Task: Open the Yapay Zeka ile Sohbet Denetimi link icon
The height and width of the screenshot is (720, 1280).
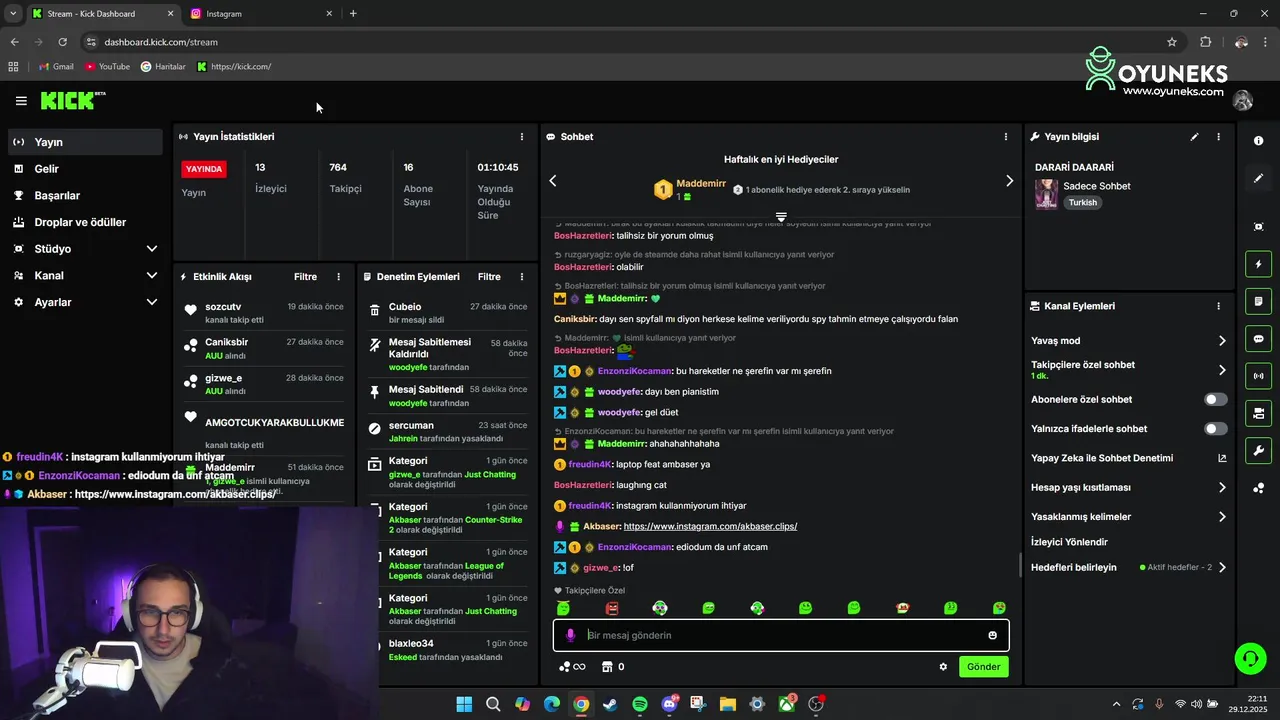Action: coord(1222,458)
